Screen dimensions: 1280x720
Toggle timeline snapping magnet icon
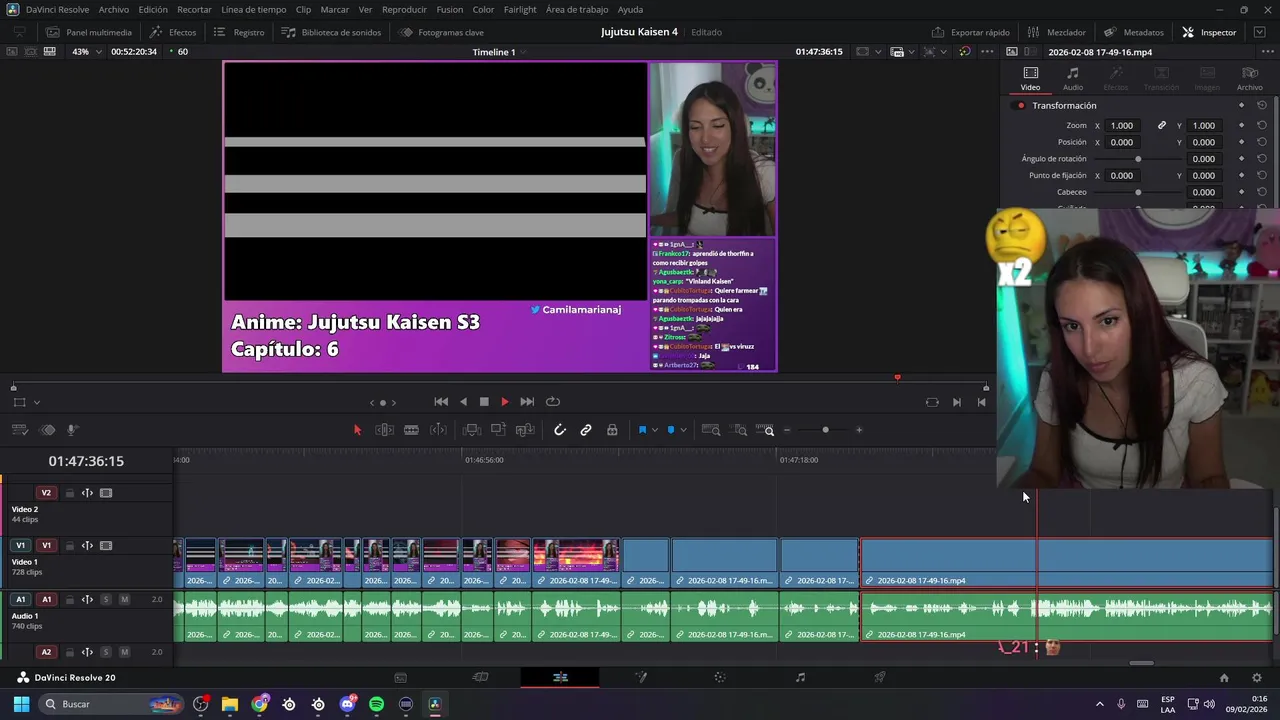pyautogui.click(x=560, y=430)
